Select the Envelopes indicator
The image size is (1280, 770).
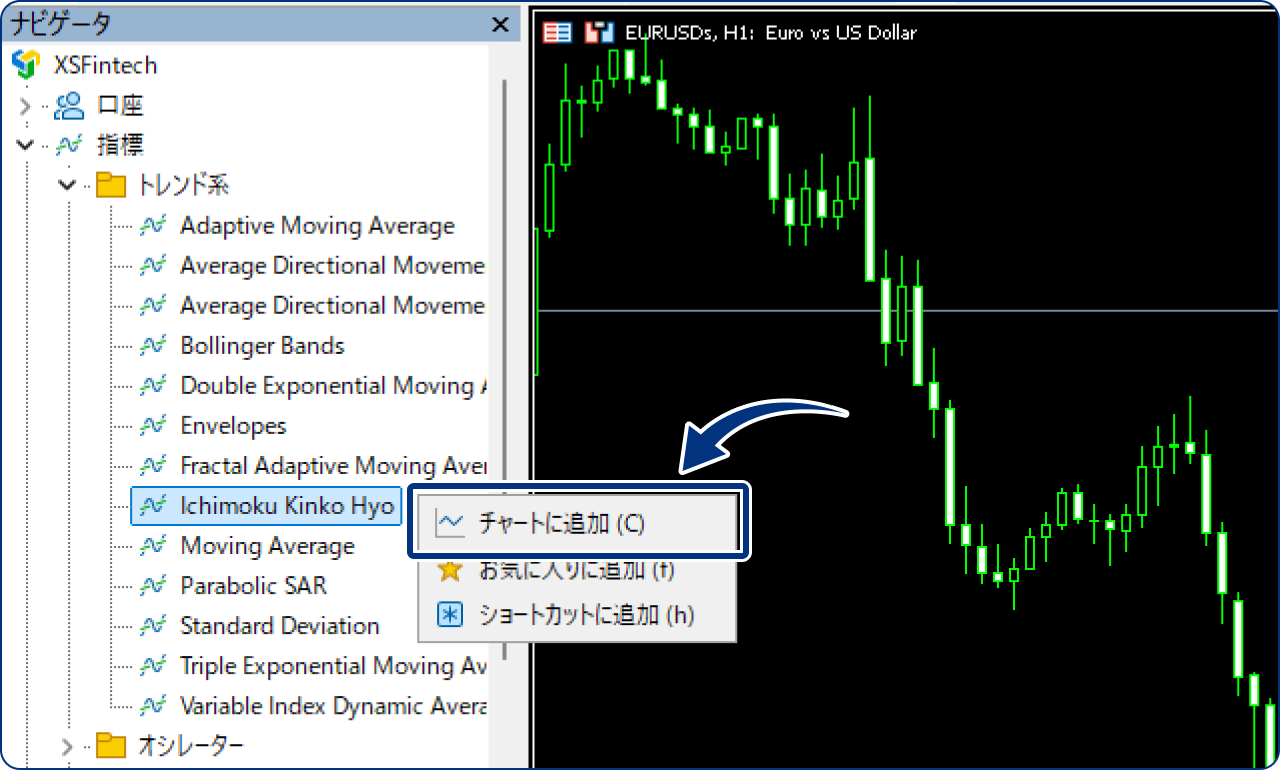coord(232,425)
